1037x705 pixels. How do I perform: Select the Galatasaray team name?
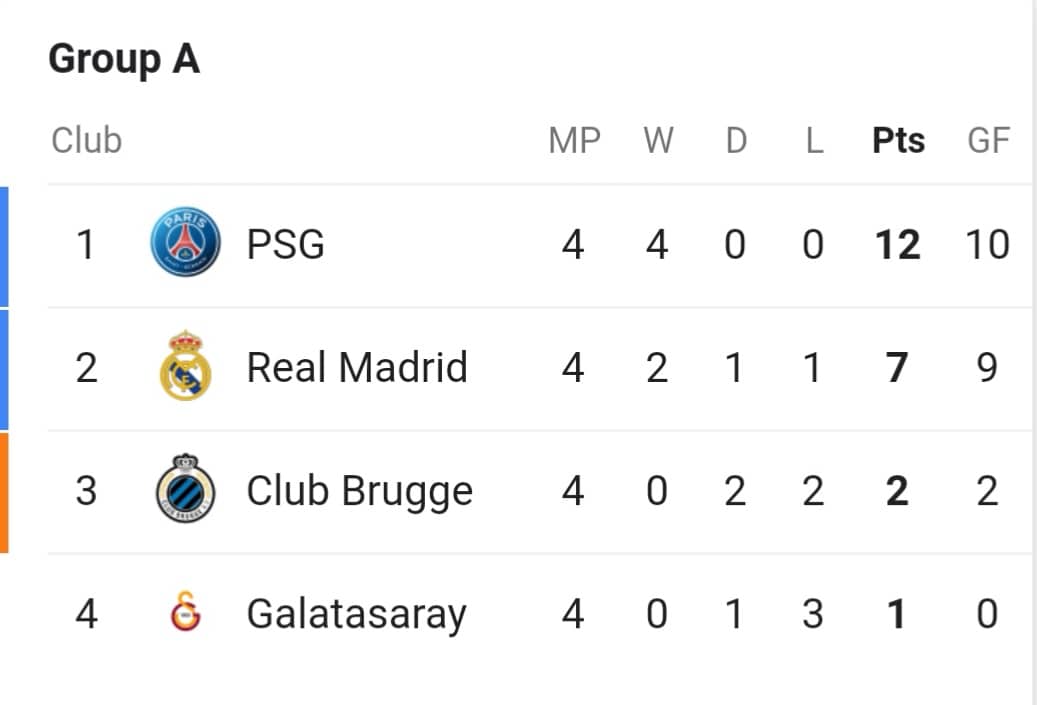[x=357, y=614]
